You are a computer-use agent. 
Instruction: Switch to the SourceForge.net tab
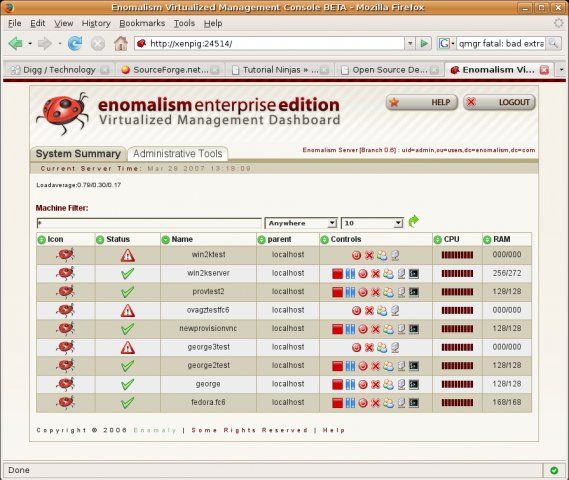point(170,70)
